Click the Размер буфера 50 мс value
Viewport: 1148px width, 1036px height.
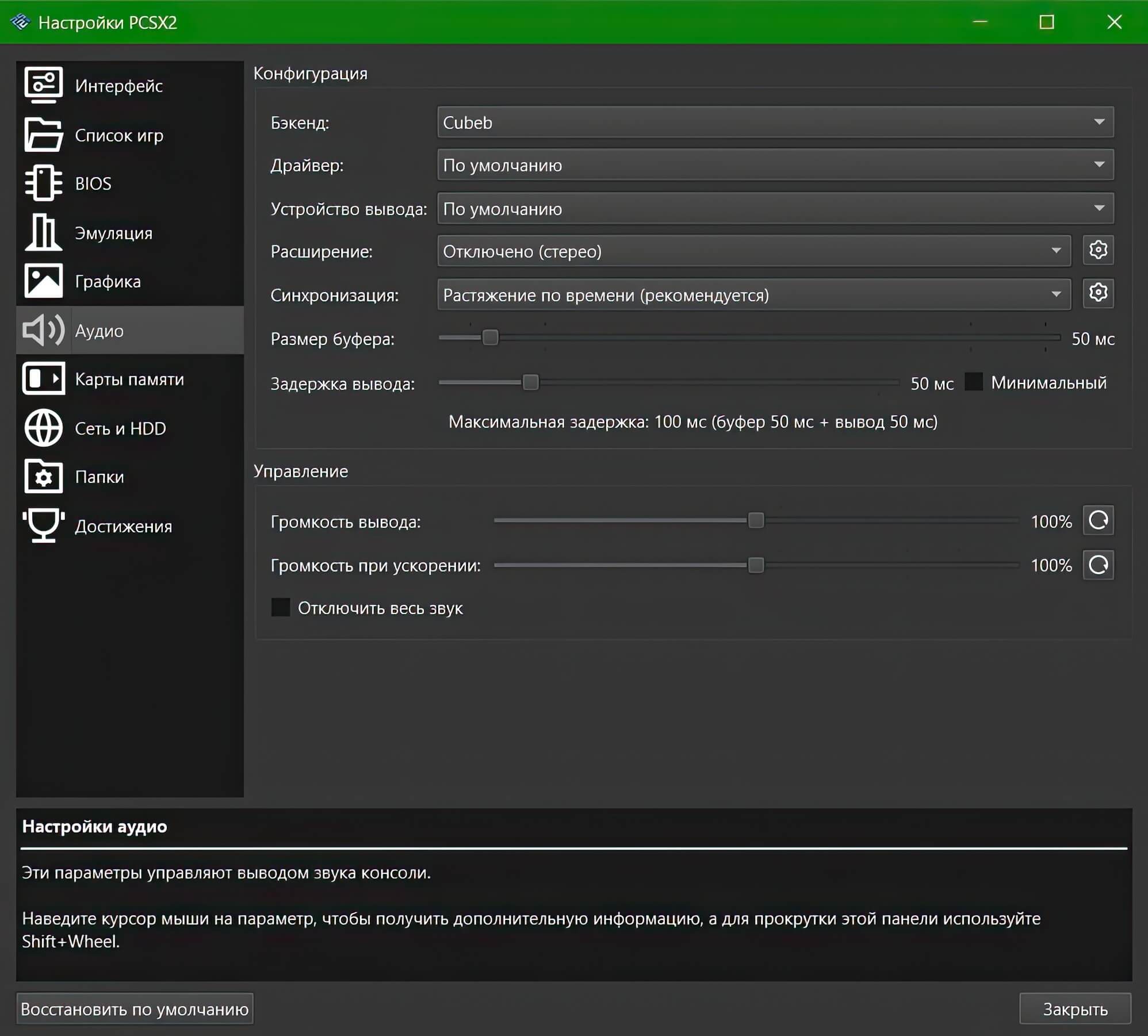[x=1093, y=339]
